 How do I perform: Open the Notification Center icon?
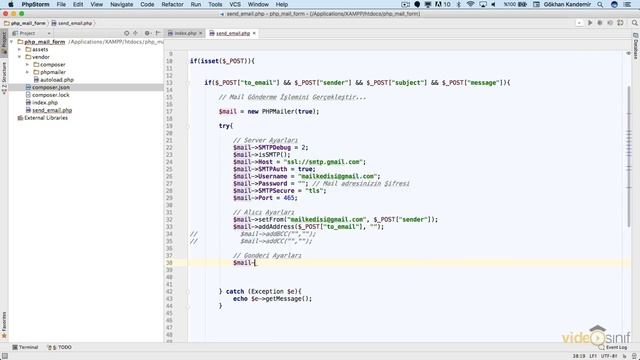(x=627, y=4)
